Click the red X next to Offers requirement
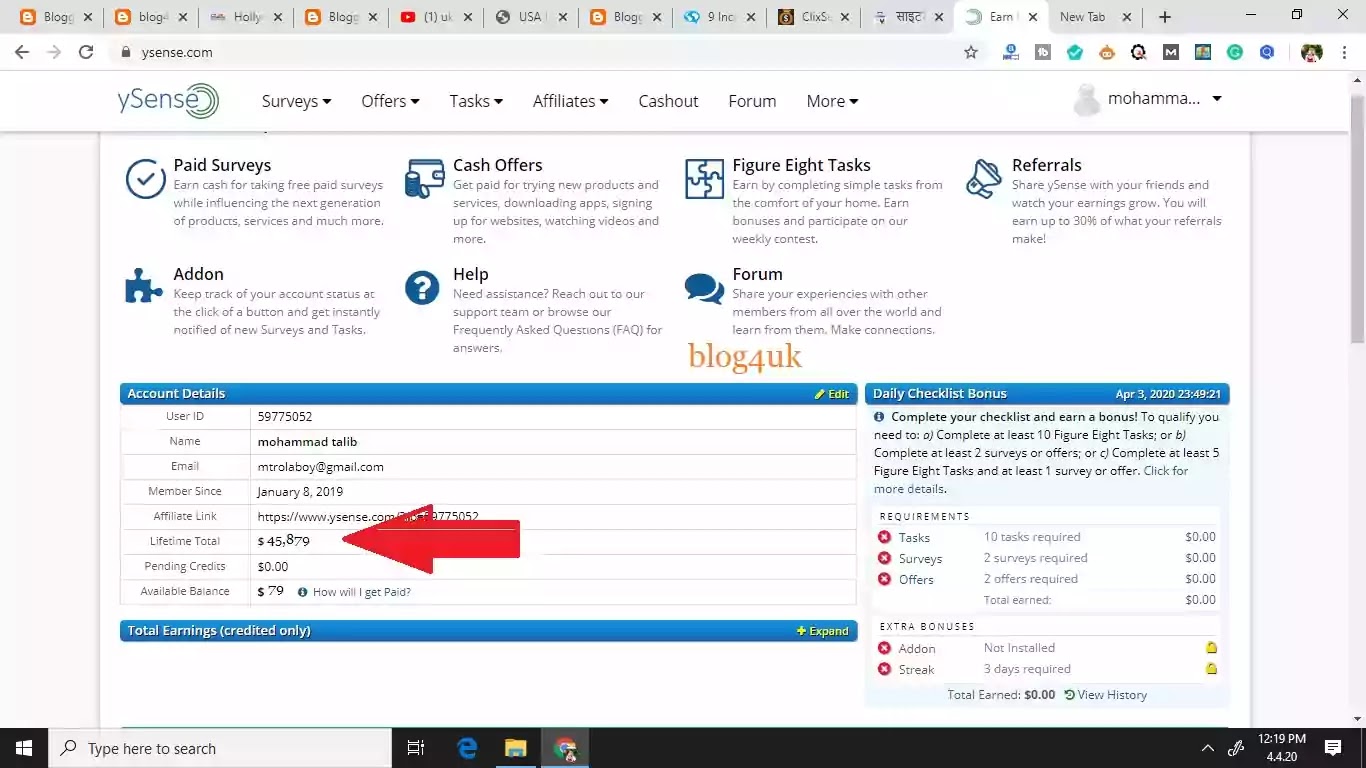Viewport: 1366px width, 768px height. [884, 579]
